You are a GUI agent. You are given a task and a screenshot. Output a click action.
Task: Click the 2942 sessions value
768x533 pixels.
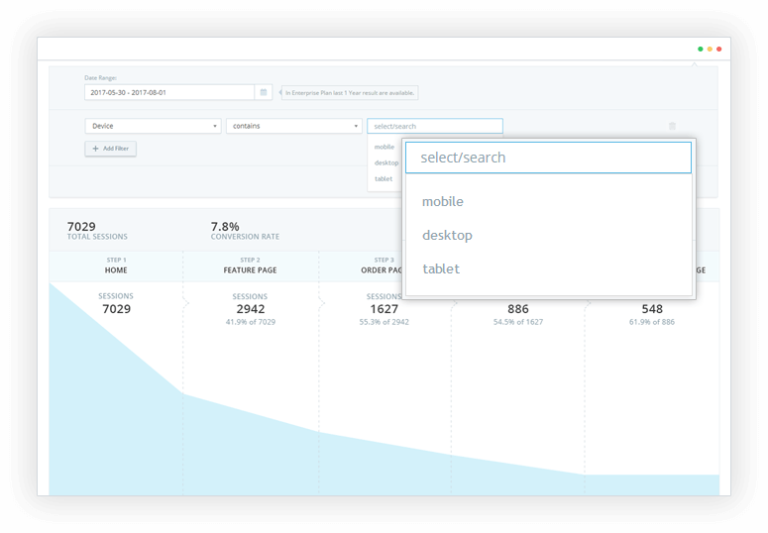[250, 309]
